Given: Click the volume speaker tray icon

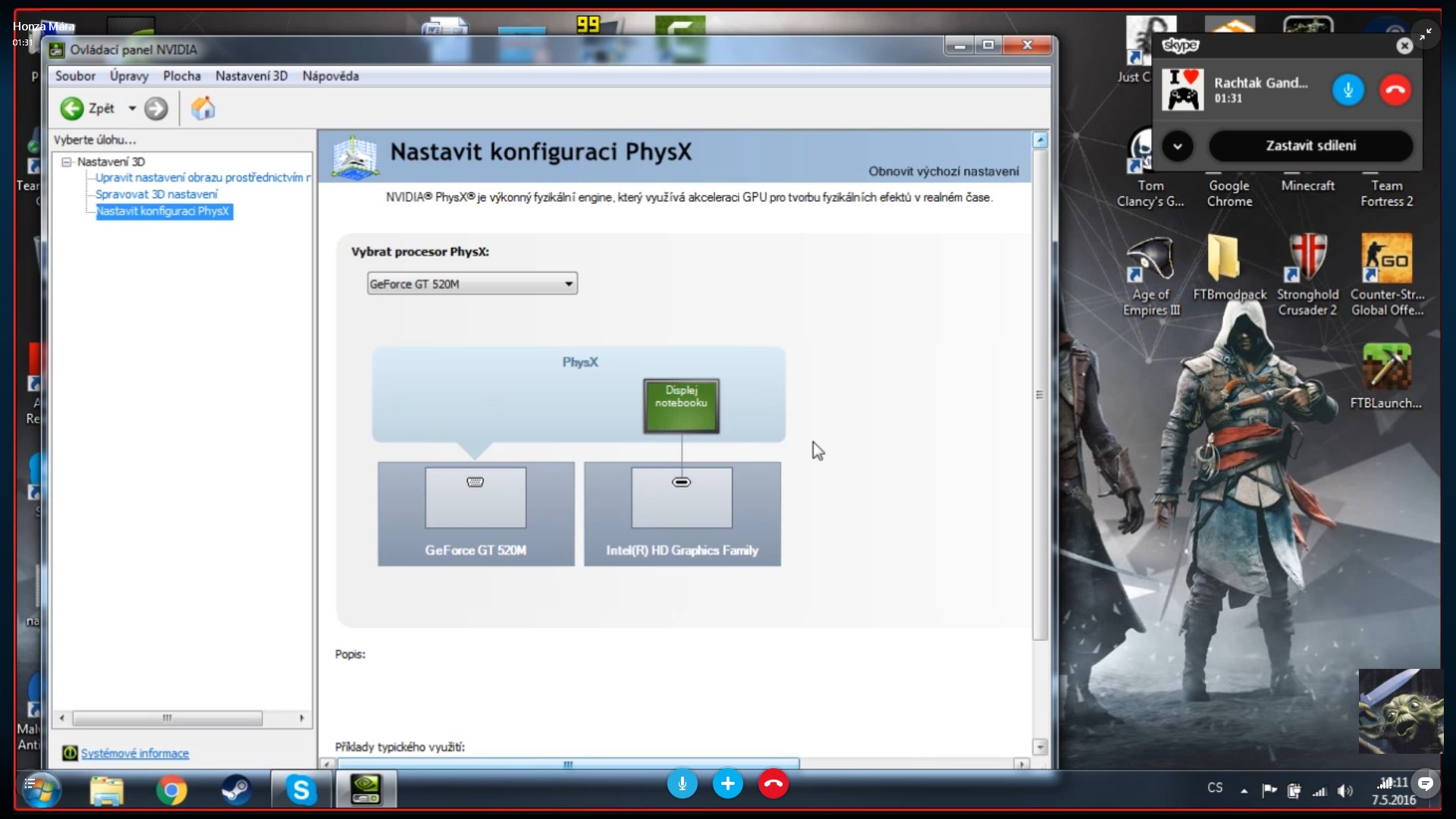Looking at the screenshot, I should click(1345, 791).
